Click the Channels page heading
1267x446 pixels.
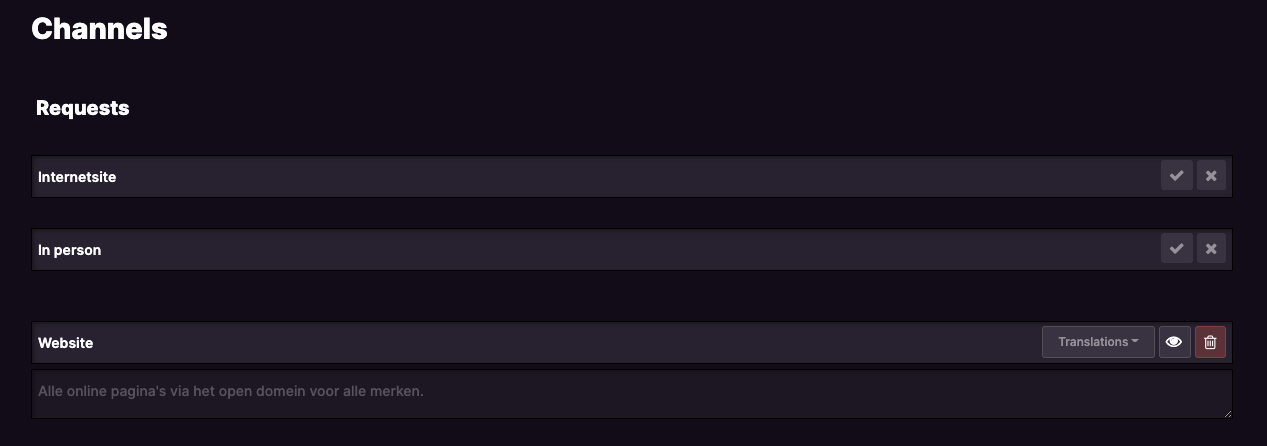(x=99, y=29)
